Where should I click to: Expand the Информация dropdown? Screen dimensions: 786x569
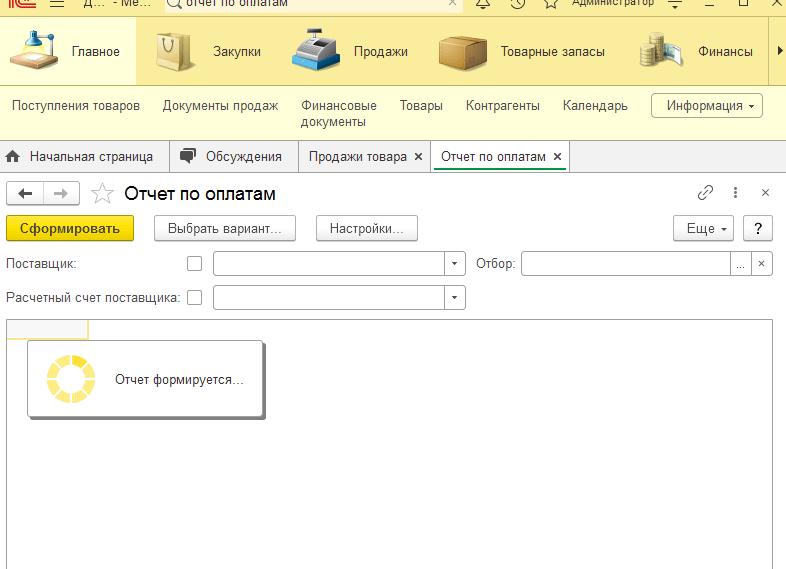tap(707, 106)
